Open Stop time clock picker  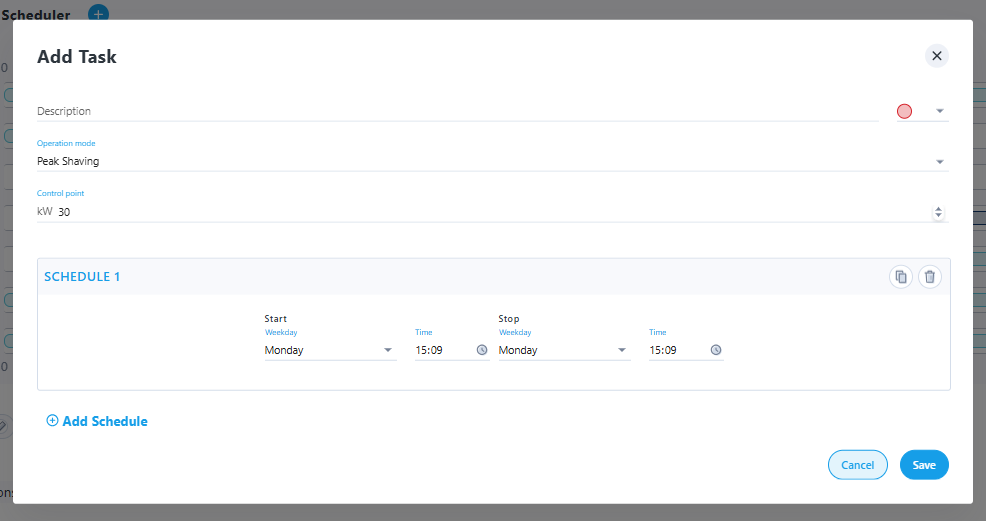pyautogui.click(x=716, y=351)
